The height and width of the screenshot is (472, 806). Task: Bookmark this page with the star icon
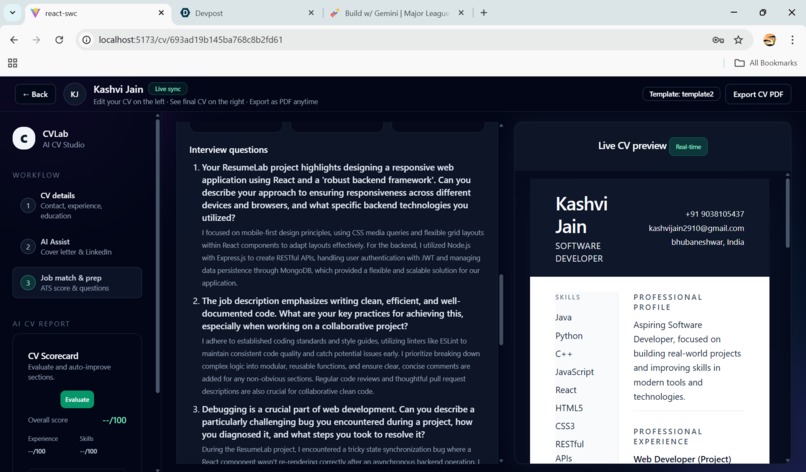coord(738,40)
